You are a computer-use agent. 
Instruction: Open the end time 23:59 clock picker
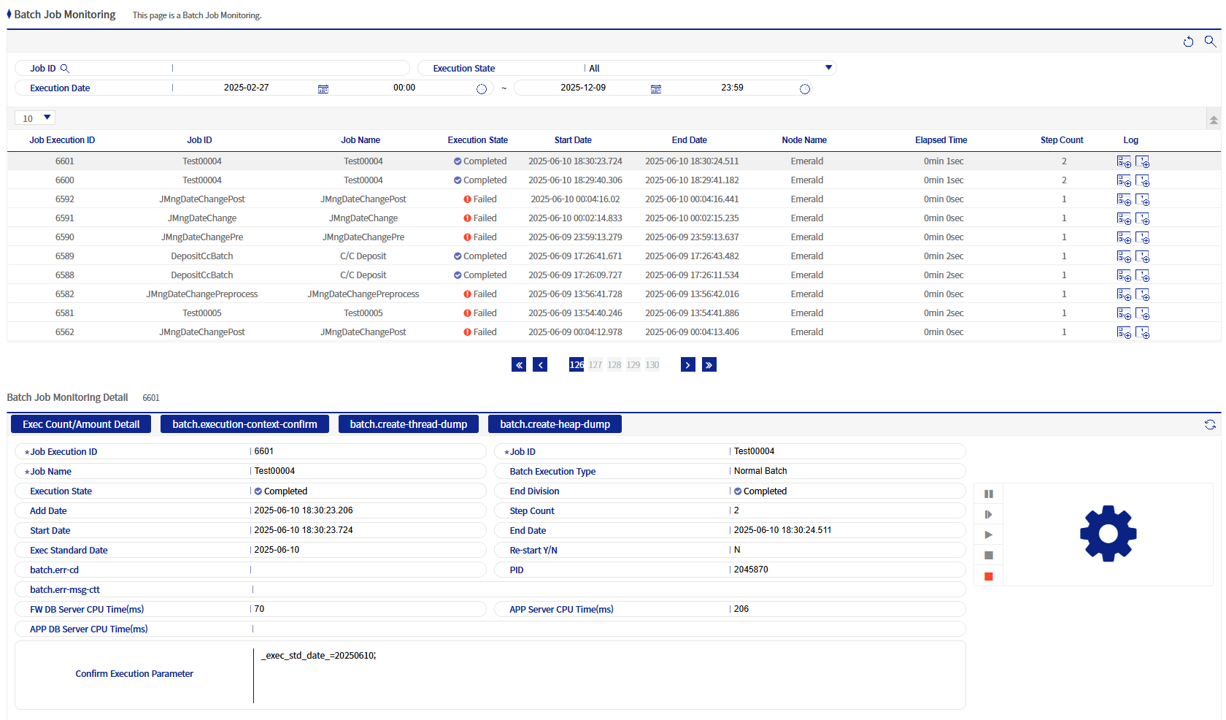click(804, 89)
